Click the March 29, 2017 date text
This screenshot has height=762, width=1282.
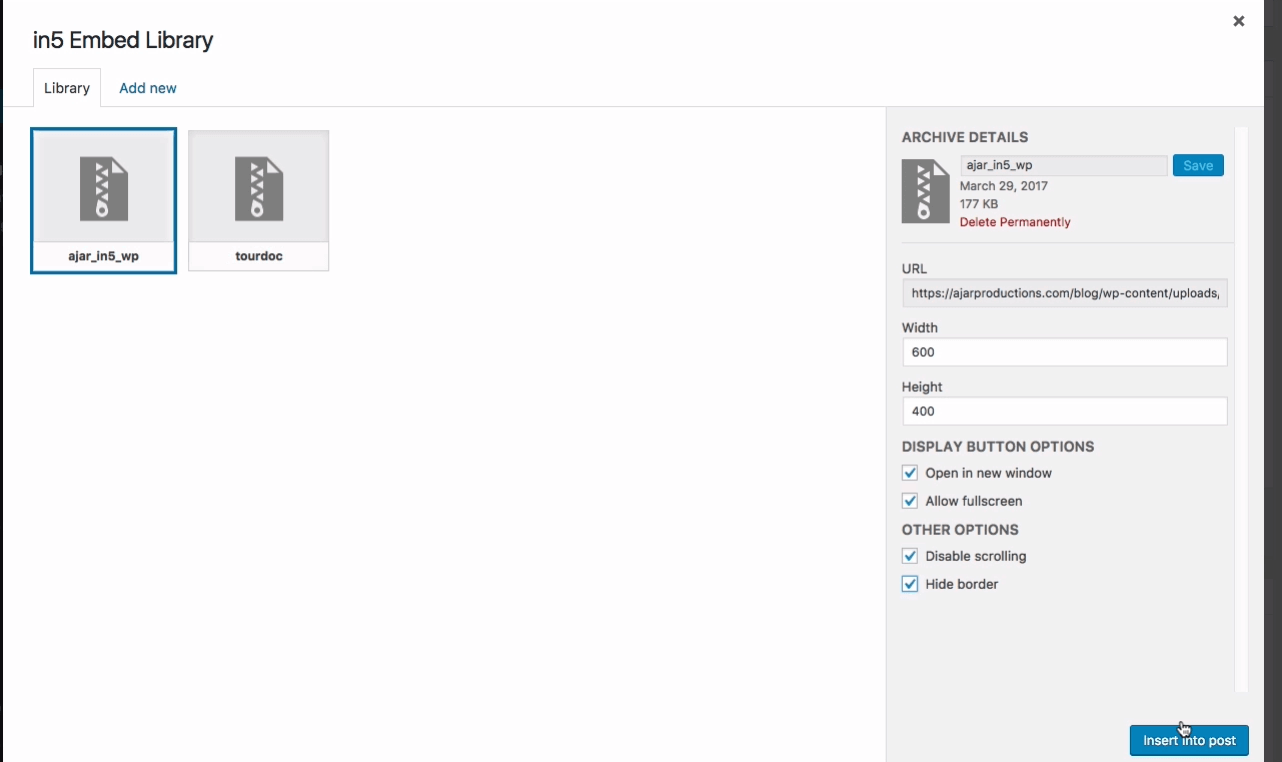[x=1004, y=186]
